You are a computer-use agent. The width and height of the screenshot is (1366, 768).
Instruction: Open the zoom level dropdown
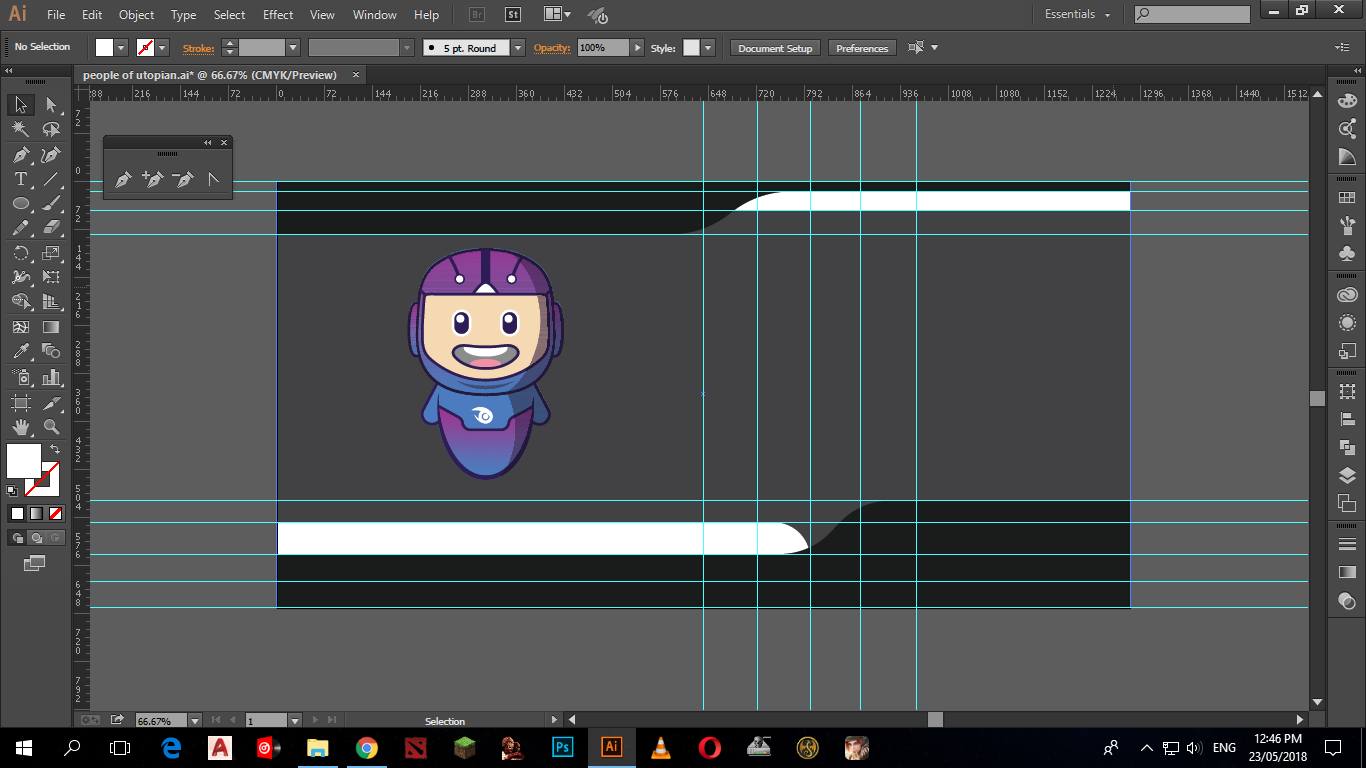tap(194, 720)
